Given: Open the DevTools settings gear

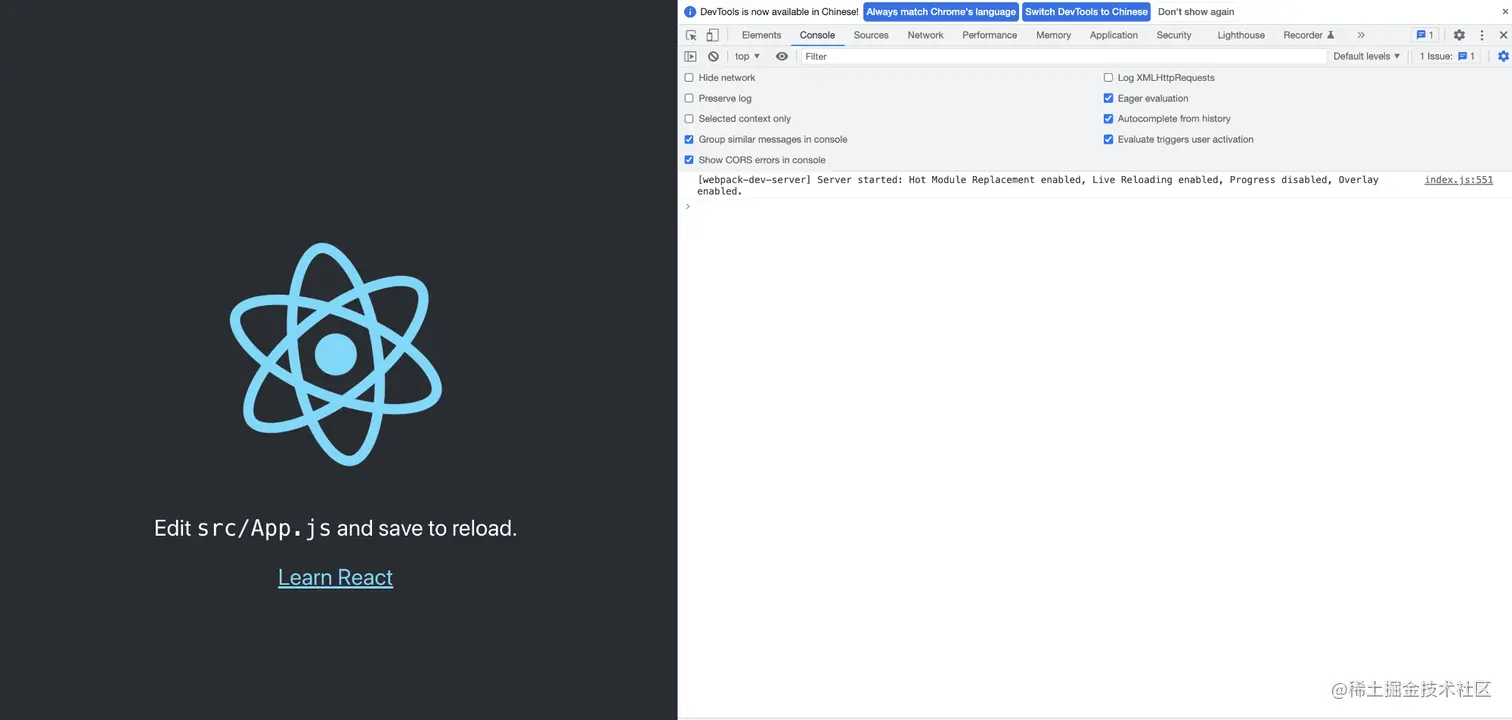Looking at the screenshot, I should tap(1459, 35).
